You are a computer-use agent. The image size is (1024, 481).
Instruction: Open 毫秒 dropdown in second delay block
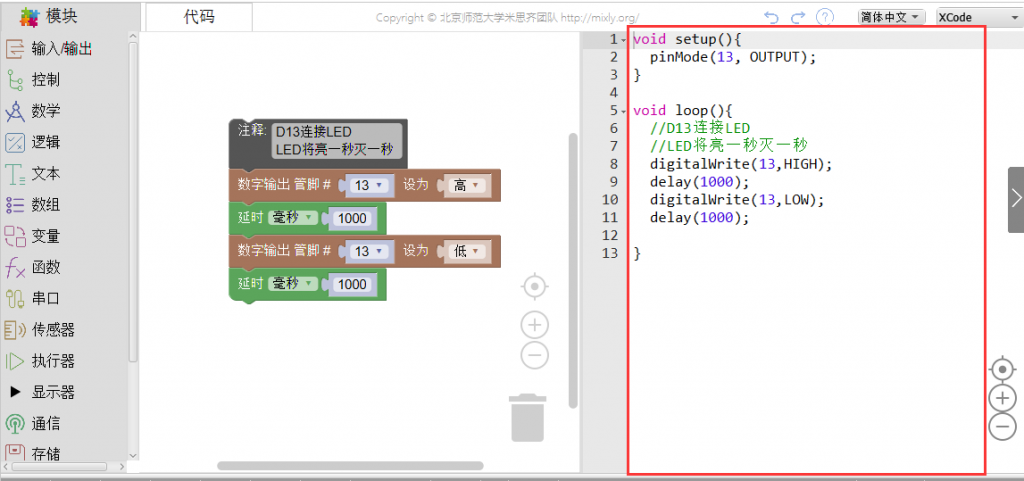click(x=292, y=284)
